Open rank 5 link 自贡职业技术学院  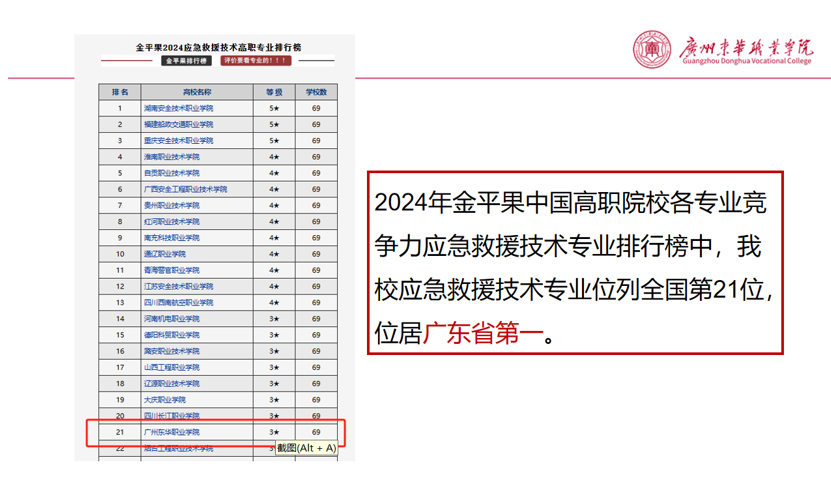[x=172, y=173]
